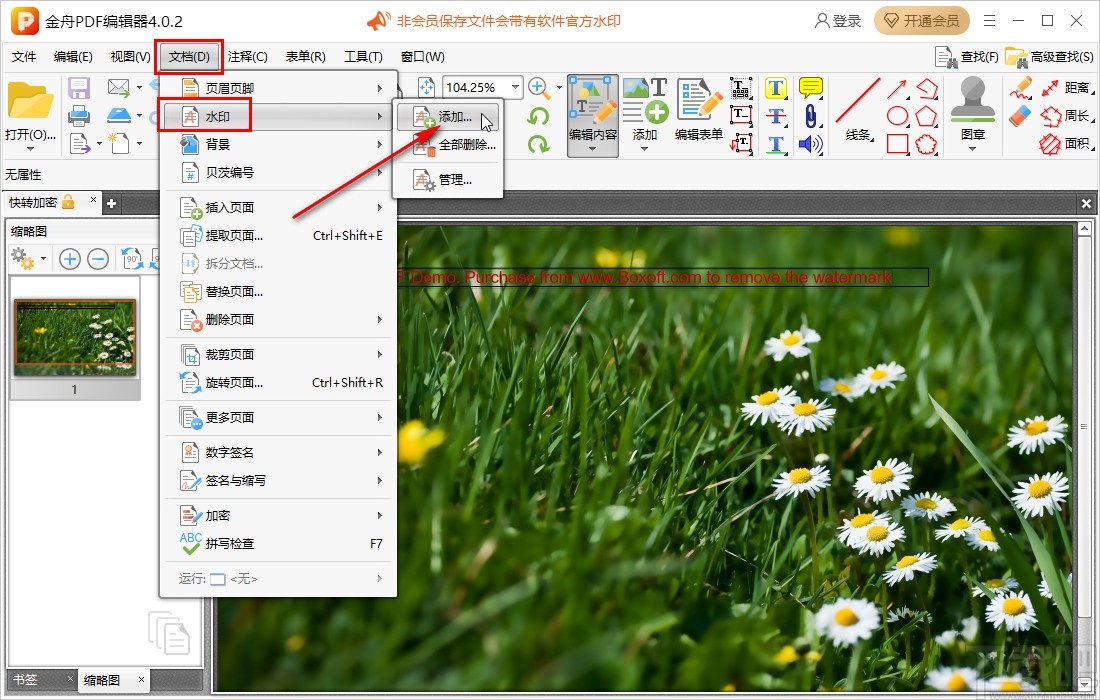This screenshot has width=1100, height=700.
Task: Select the paperclip Attachment tool
Action: click(811, 116)
